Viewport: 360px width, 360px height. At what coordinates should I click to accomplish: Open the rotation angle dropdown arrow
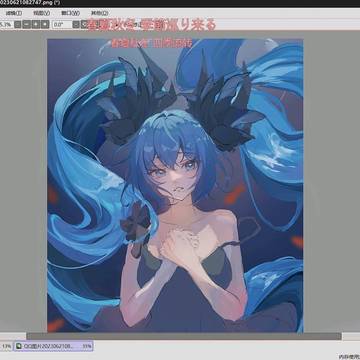coord(76,24)
